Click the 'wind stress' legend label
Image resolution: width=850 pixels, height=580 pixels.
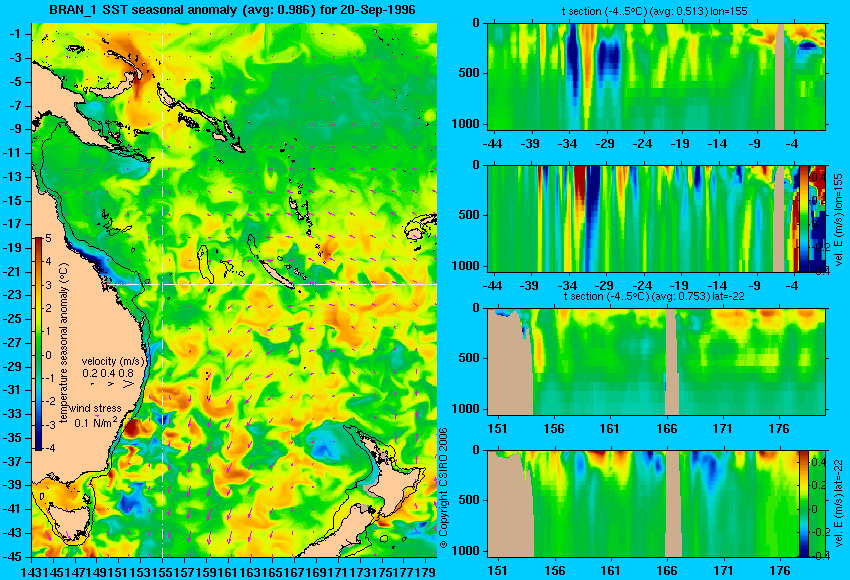(95, 408)
